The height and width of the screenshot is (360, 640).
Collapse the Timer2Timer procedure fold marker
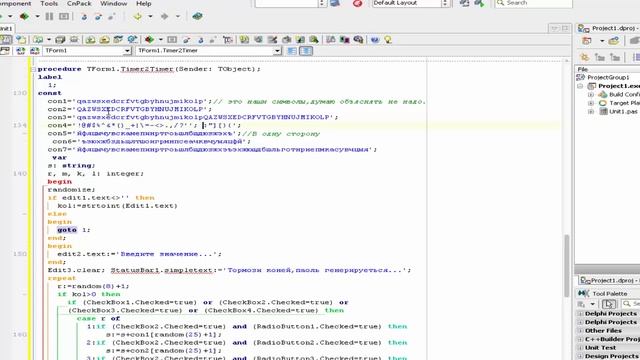click(33, 69)
